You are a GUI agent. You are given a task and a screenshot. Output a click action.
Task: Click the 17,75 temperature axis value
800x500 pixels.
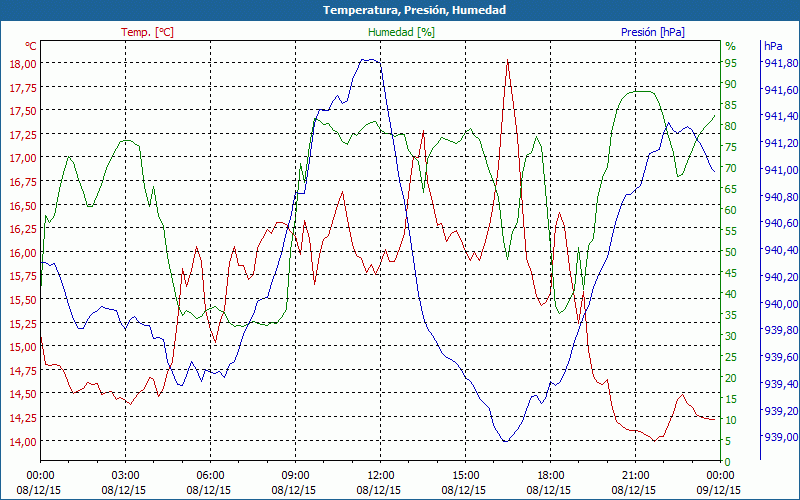pos(23,87)
